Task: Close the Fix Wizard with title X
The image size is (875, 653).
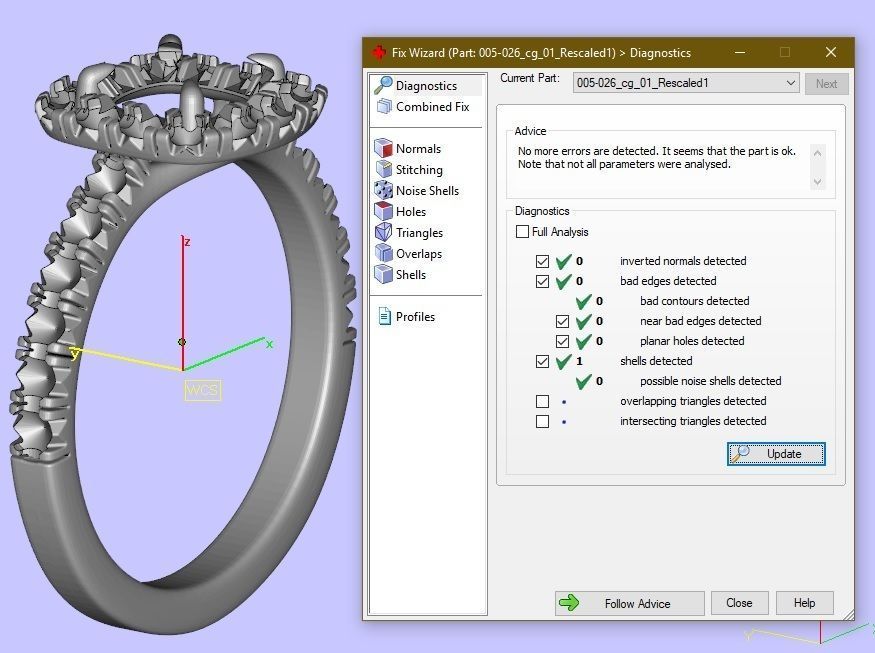Action: [x=830, y=52]
